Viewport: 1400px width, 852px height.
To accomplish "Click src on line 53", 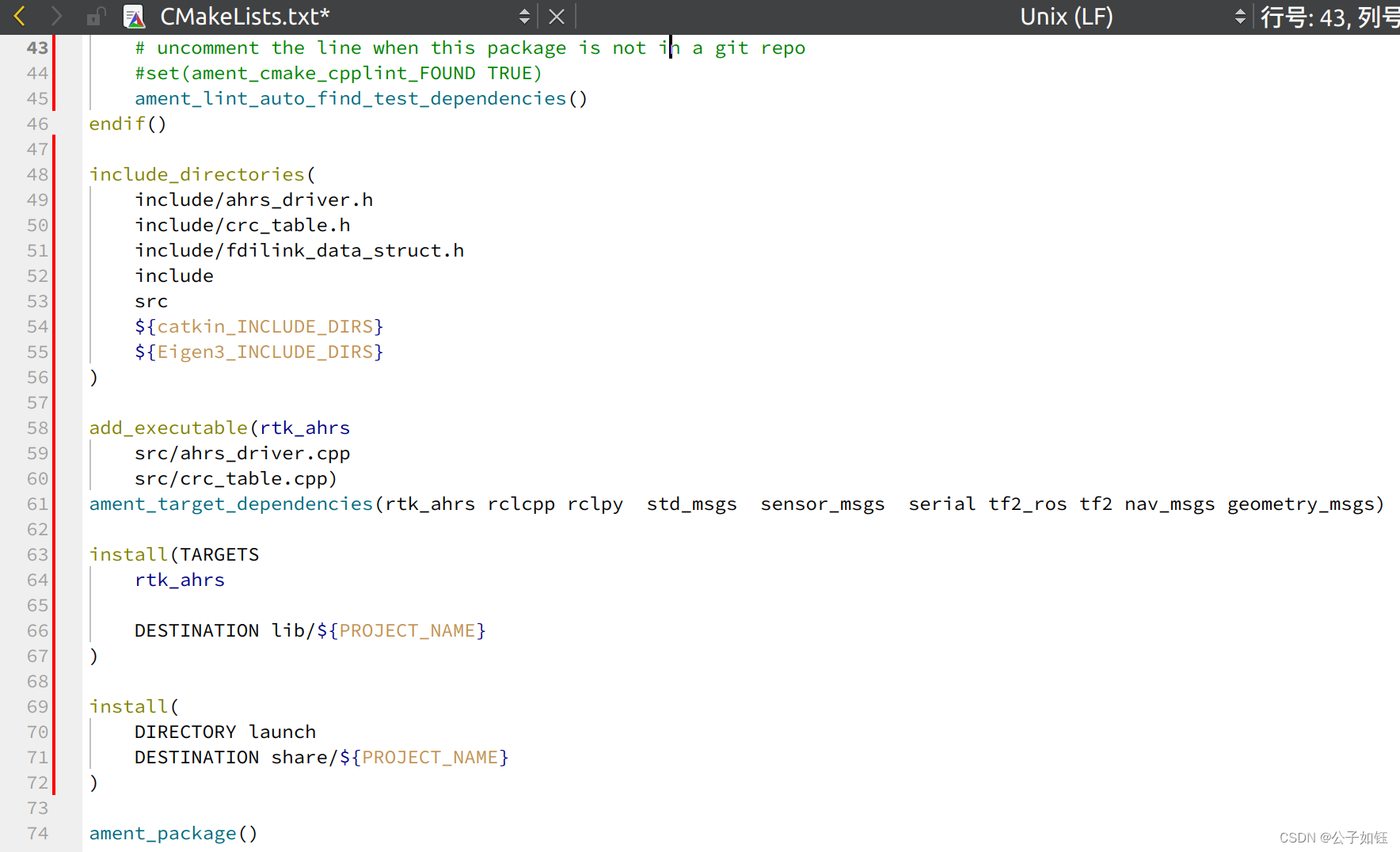I will click(x=151, y=301).
